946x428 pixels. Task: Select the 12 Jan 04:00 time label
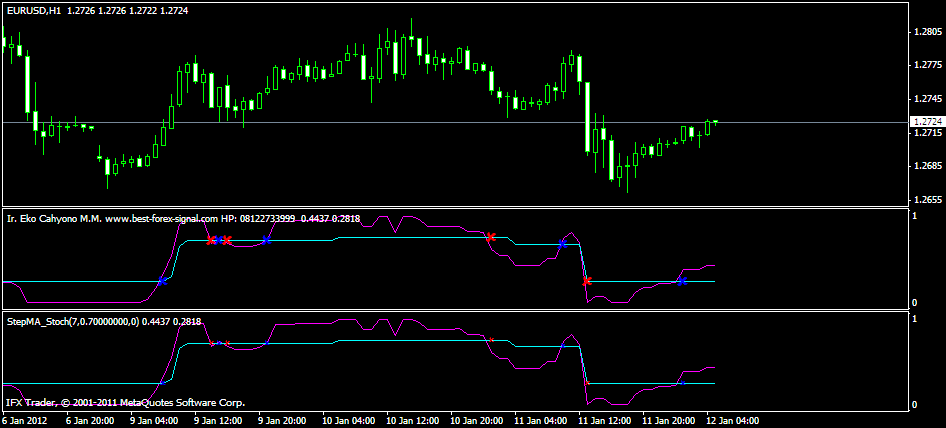[734, 420]
